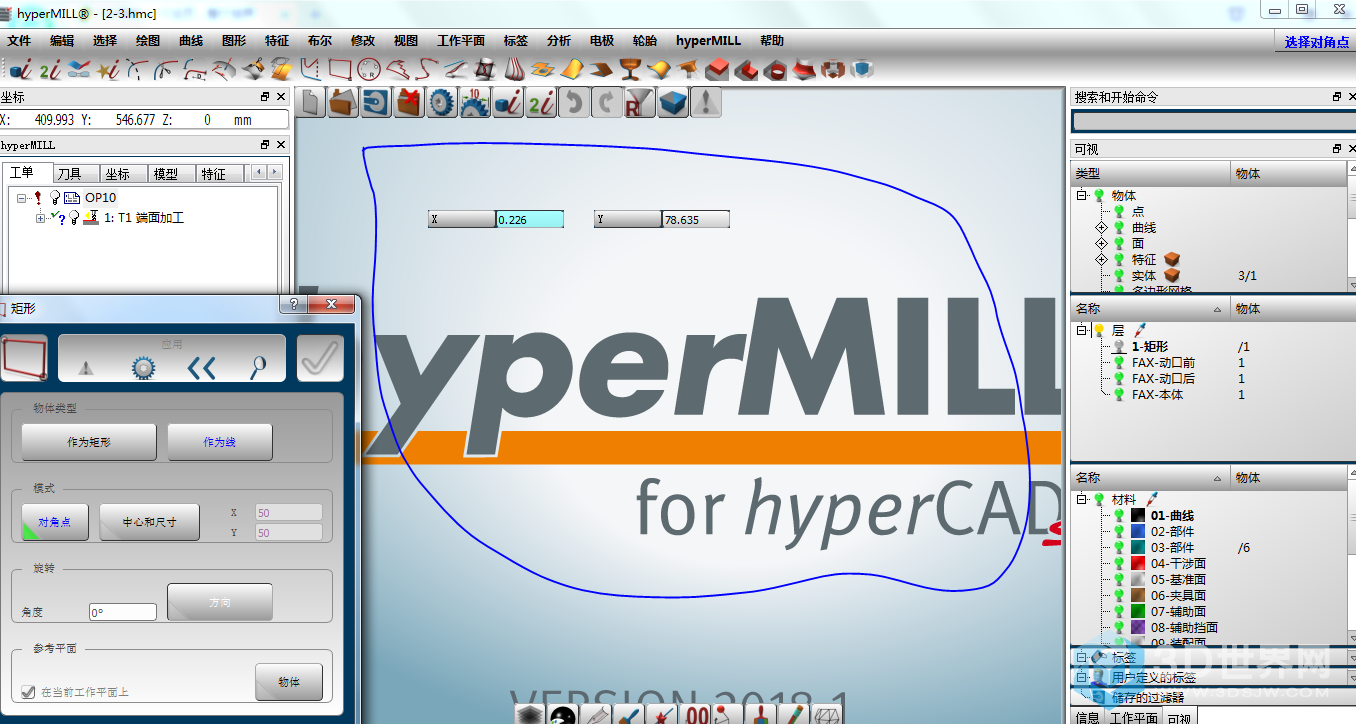
Task: Select the star point info tool
Action: point(109,69)
